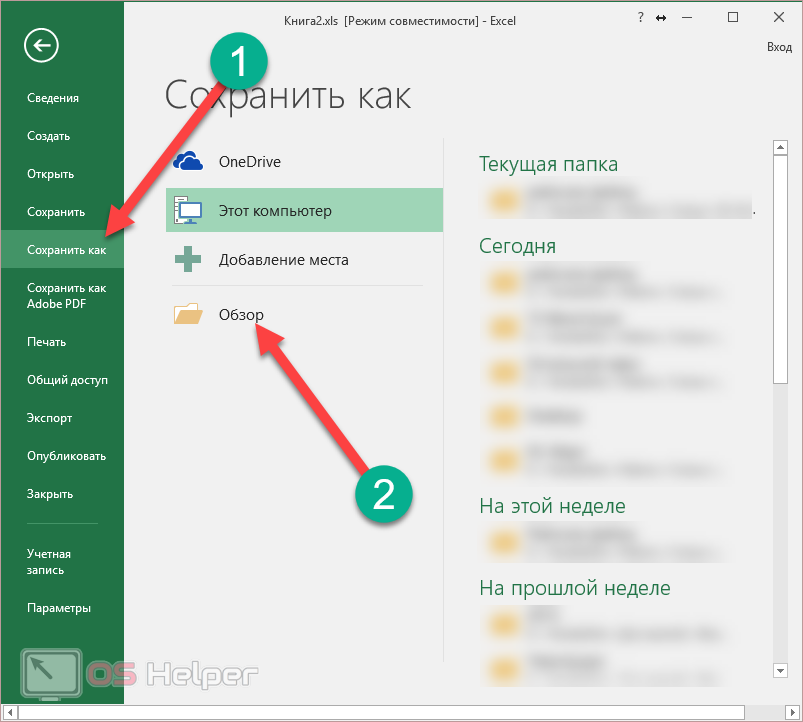Viewport: 803px width, 722px height.
Task: Choose Закрыть from the sidebar
Action: [50, 494]
